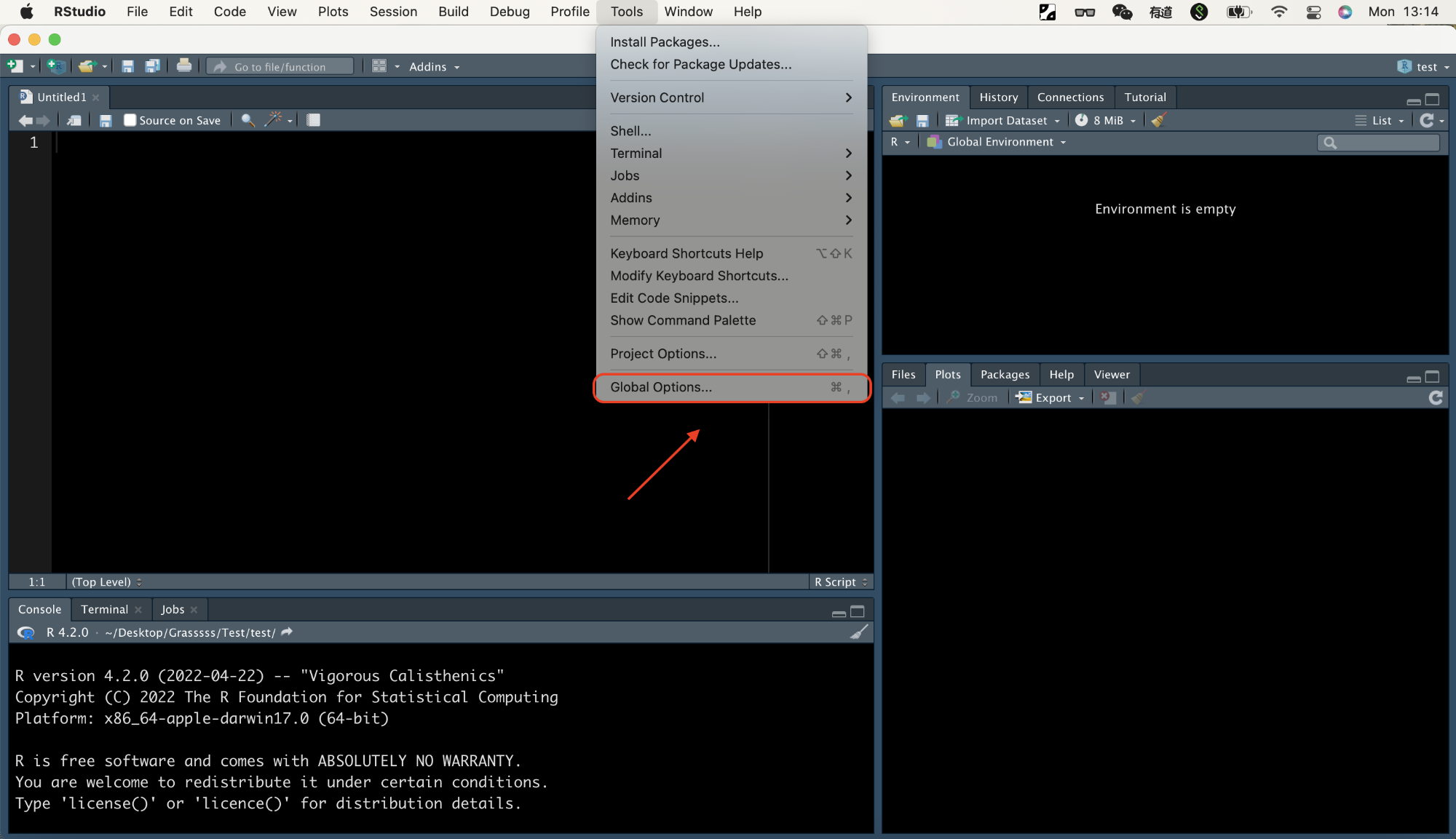
Task: Toggle the Source on Save checkbox
Action: [x=130, y=120]
